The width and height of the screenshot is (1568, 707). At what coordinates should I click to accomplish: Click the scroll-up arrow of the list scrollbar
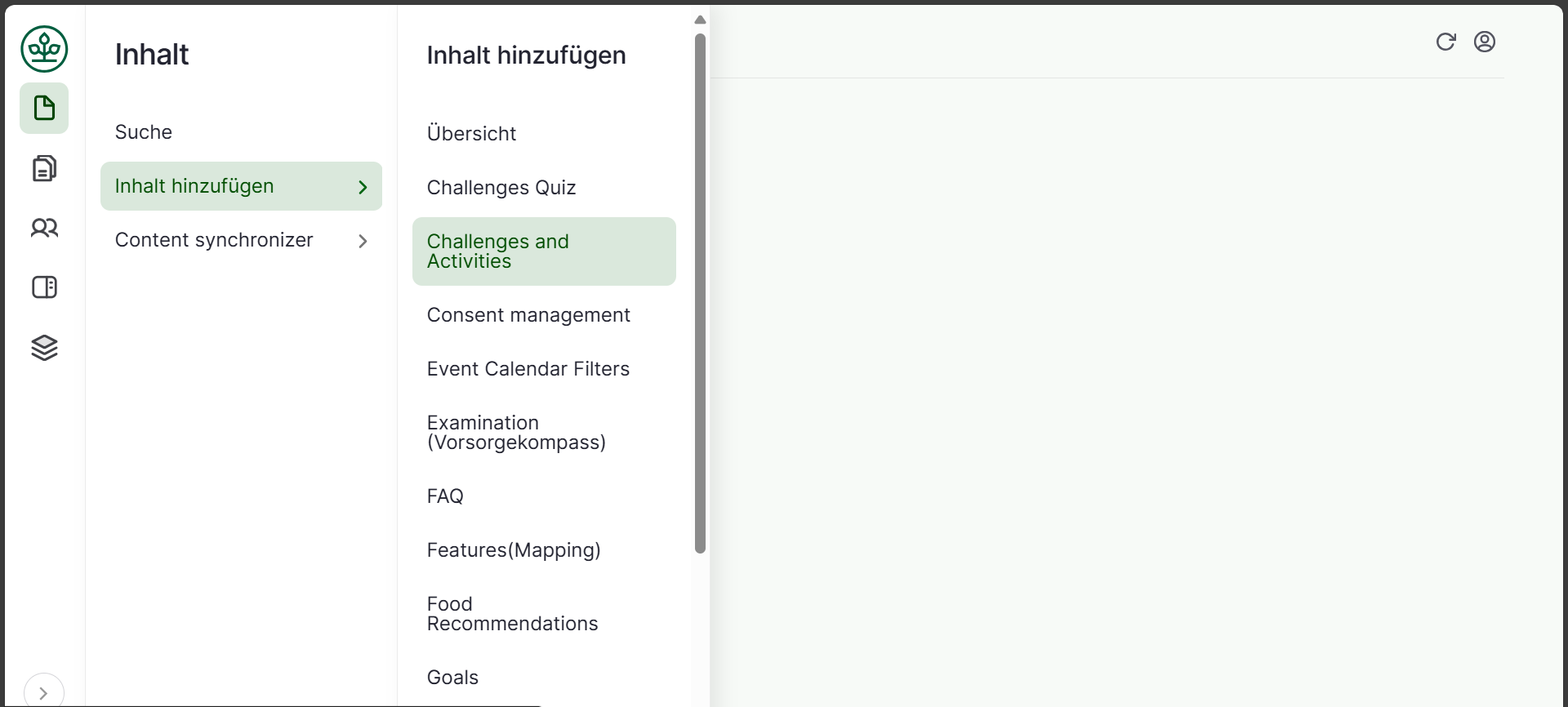[x=700, y=20]
